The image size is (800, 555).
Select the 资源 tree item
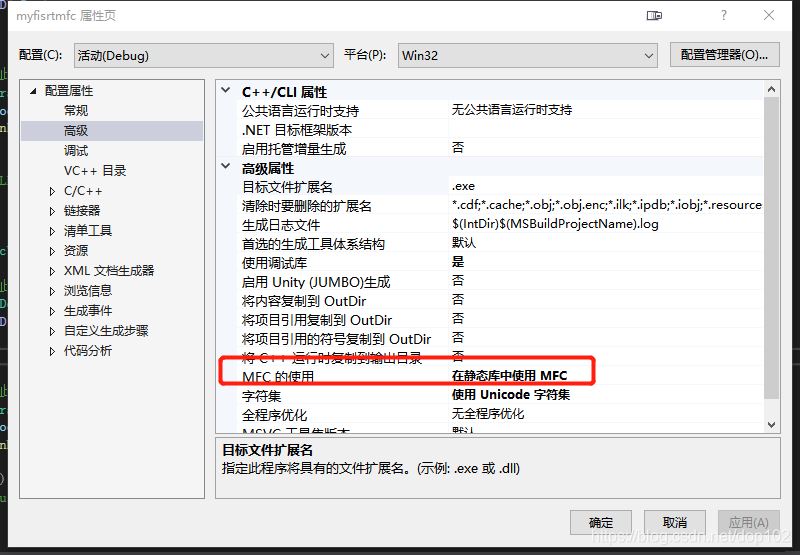tap(76, 250)
